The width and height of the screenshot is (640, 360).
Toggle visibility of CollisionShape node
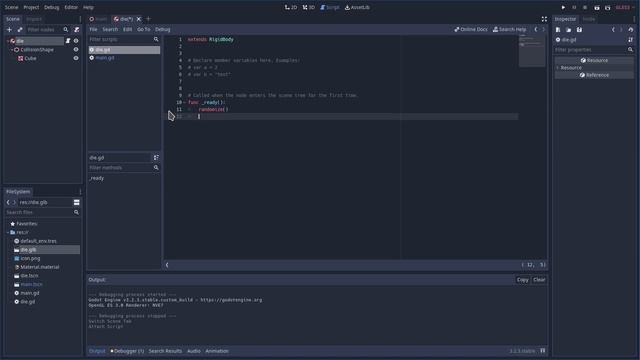click(76, 49)
